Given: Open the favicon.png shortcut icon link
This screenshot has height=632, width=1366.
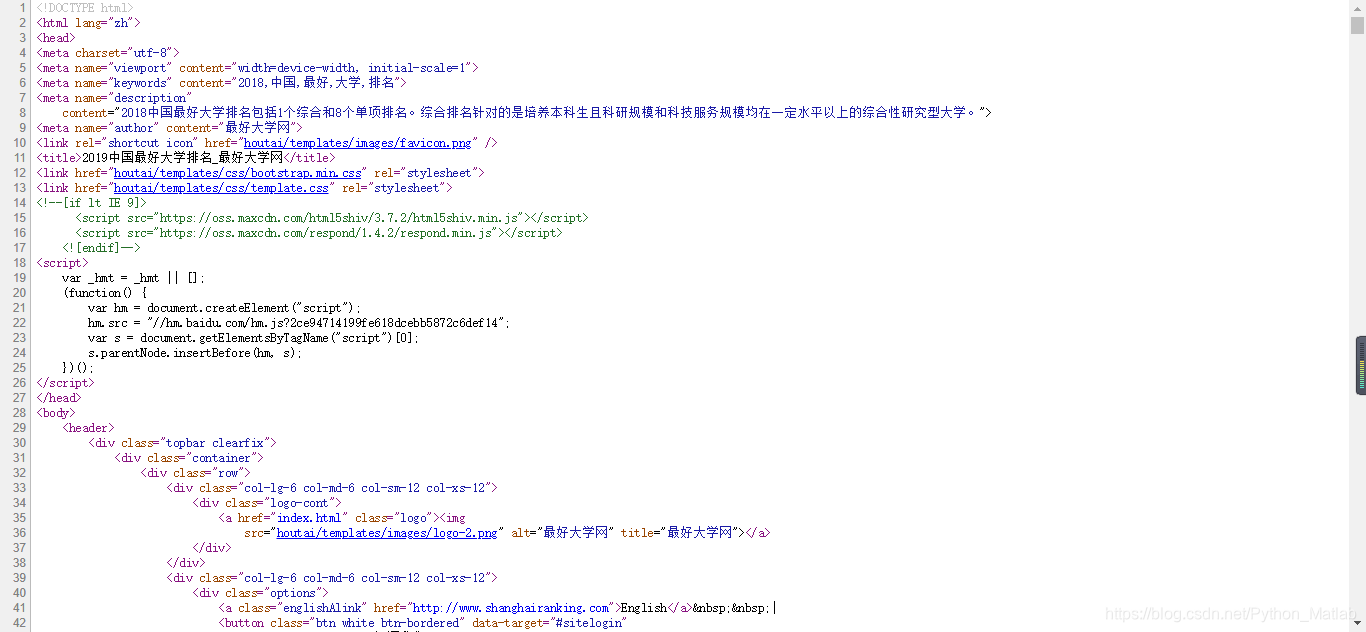Looking at the screenshot, I should [x=356, y=142].
